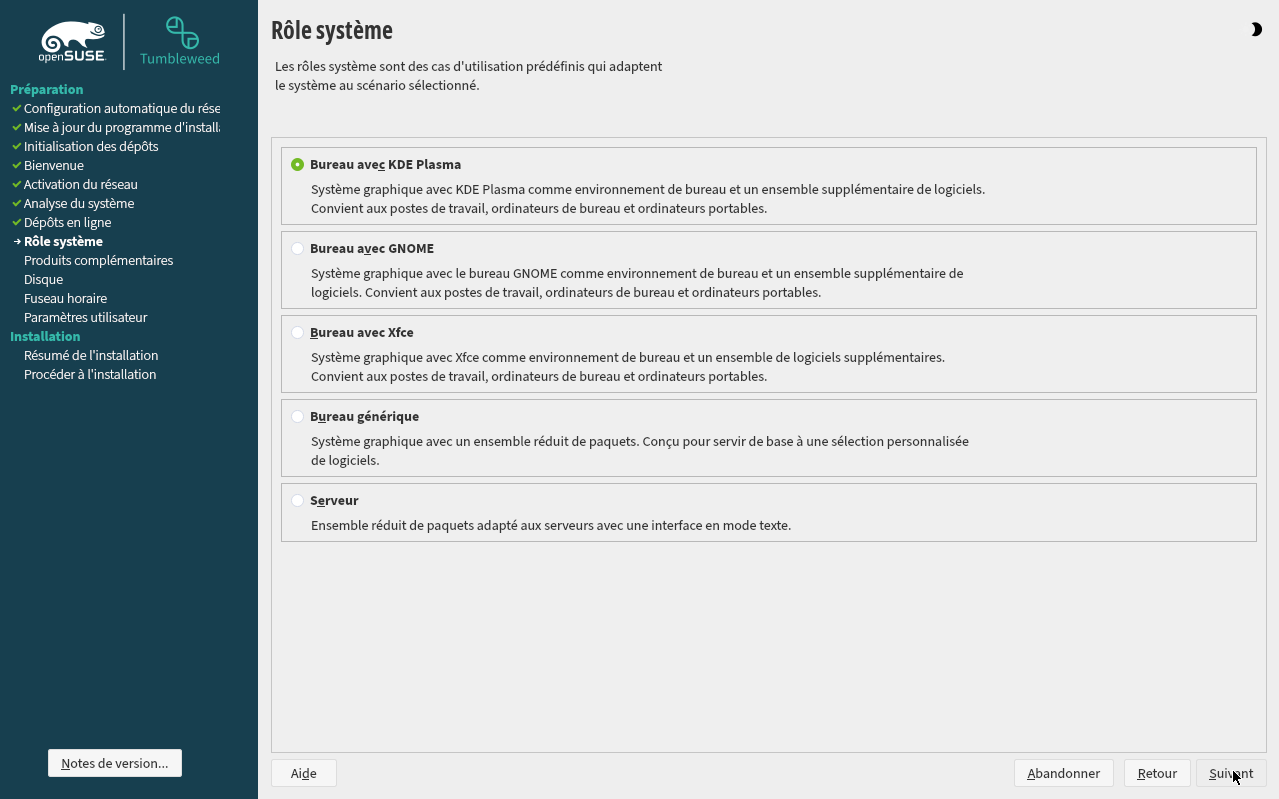Click the Tumbleweed logo icon
The image size is (1279, 799).
pos(181,33)
